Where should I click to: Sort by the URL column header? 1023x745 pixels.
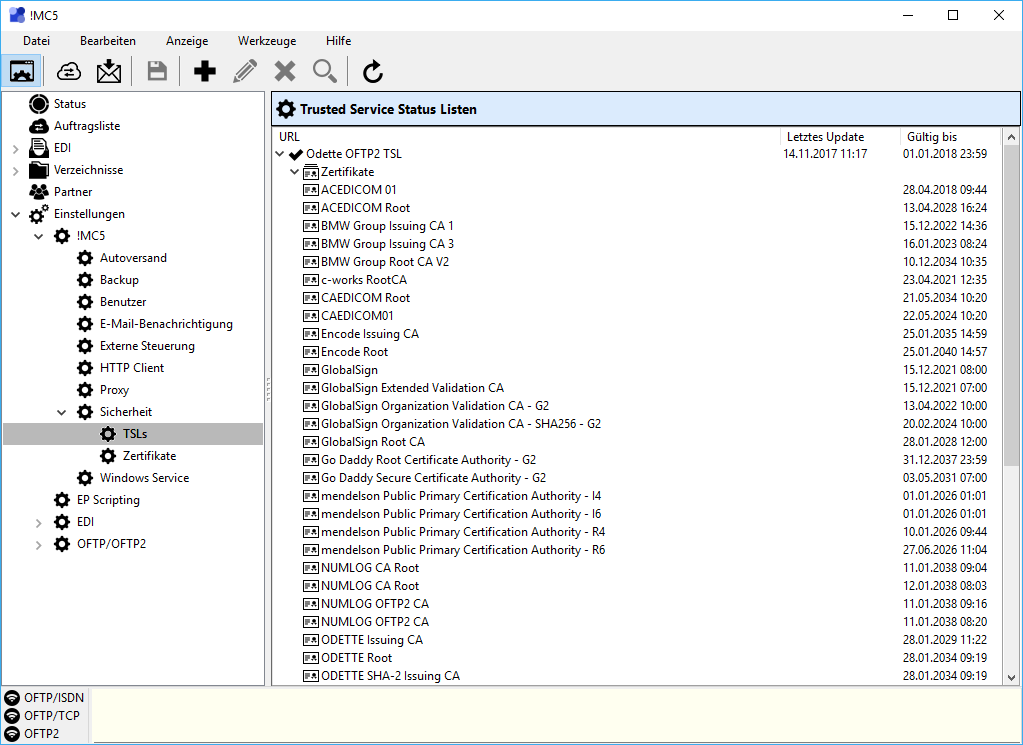click(x=527, y=136)
